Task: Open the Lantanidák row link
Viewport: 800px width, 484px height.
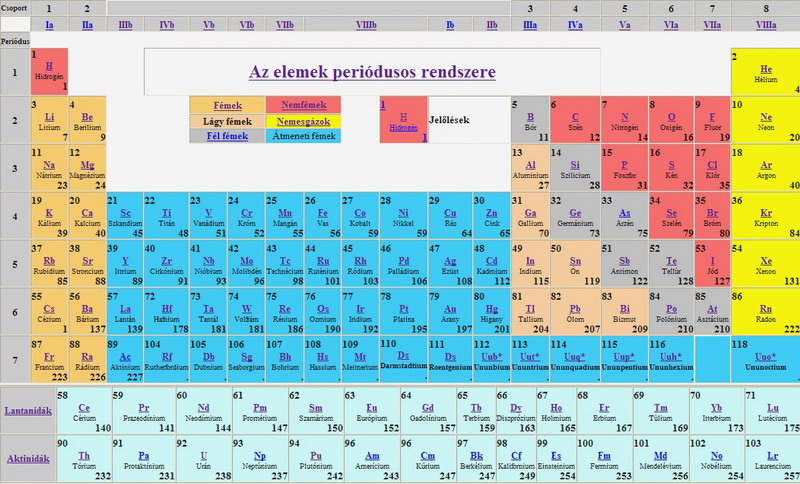Action: click(x=28, y=411)
